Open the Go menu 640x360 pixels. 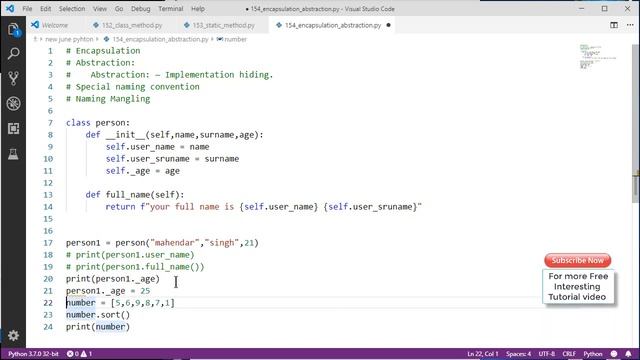(119, 9)
